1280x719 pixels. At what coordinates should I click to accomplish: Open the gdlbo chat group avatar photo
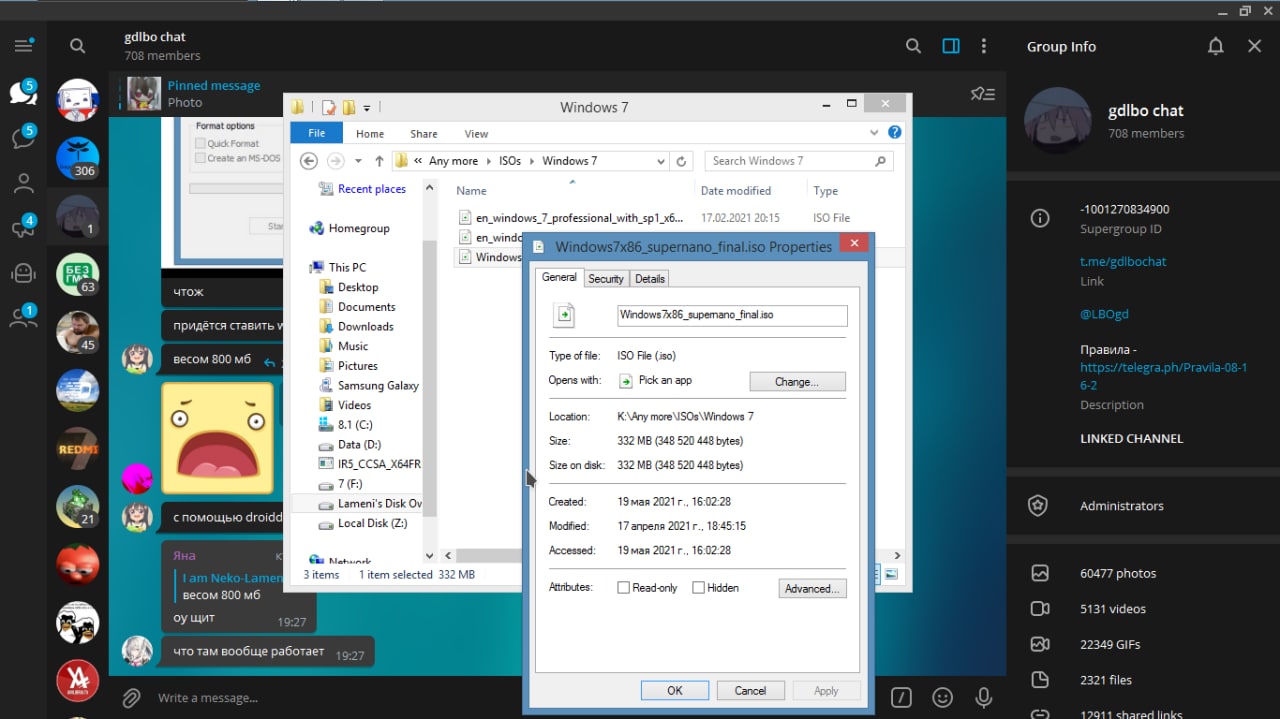coord(1058,121)
